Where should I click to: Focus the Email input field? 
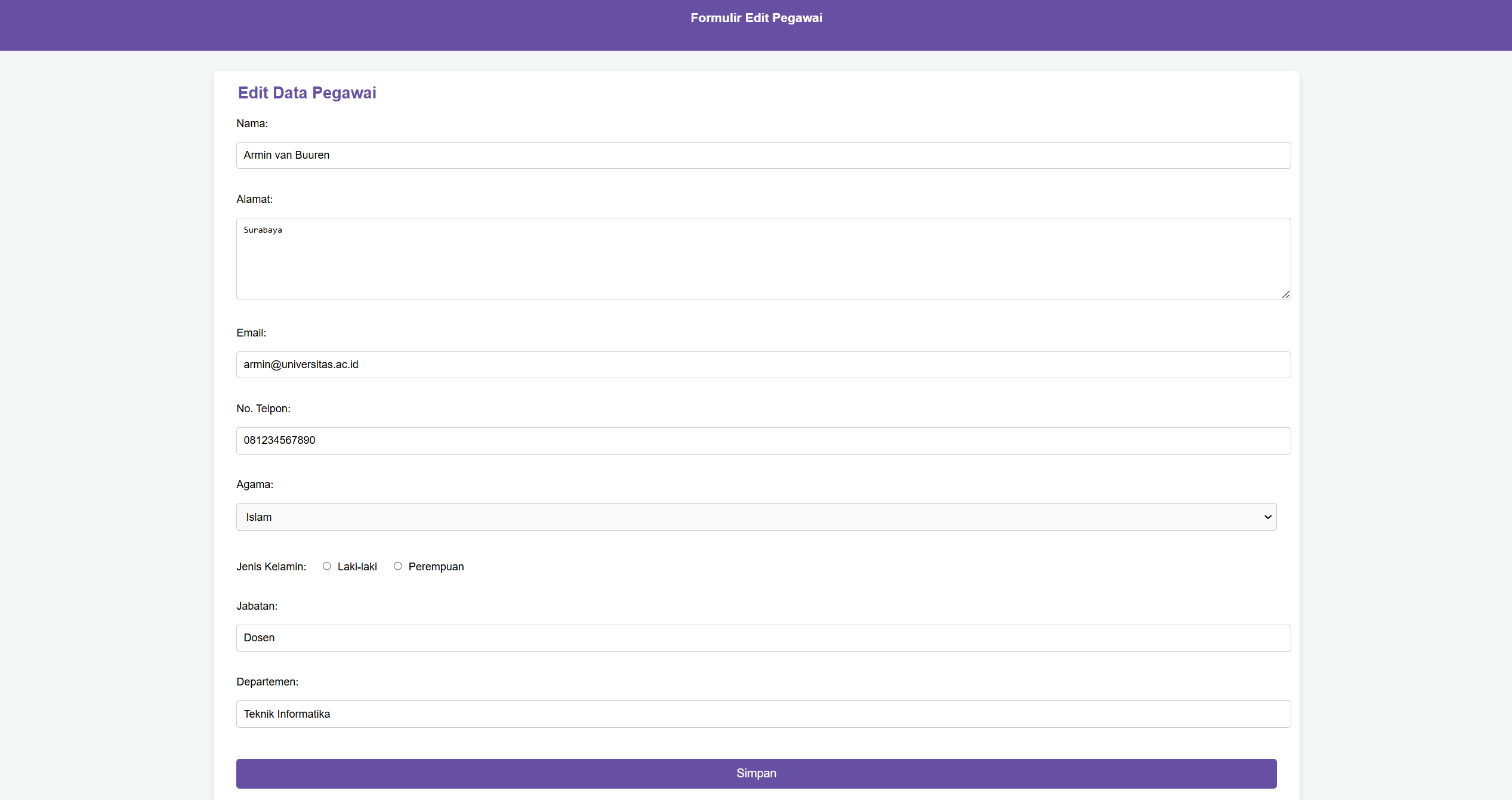click(763, 365)
